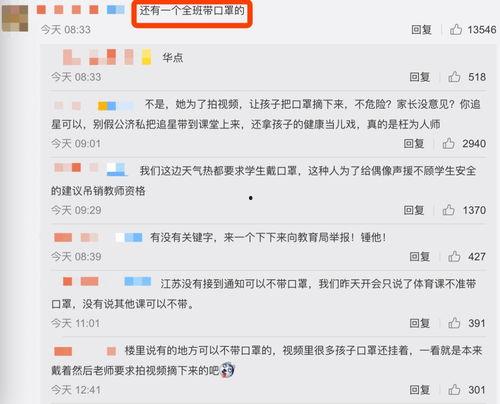Reply to the 12:41 comment
The height and width of the screenshot is (404, 500).
pyautogui.click(x=420, y=390)
